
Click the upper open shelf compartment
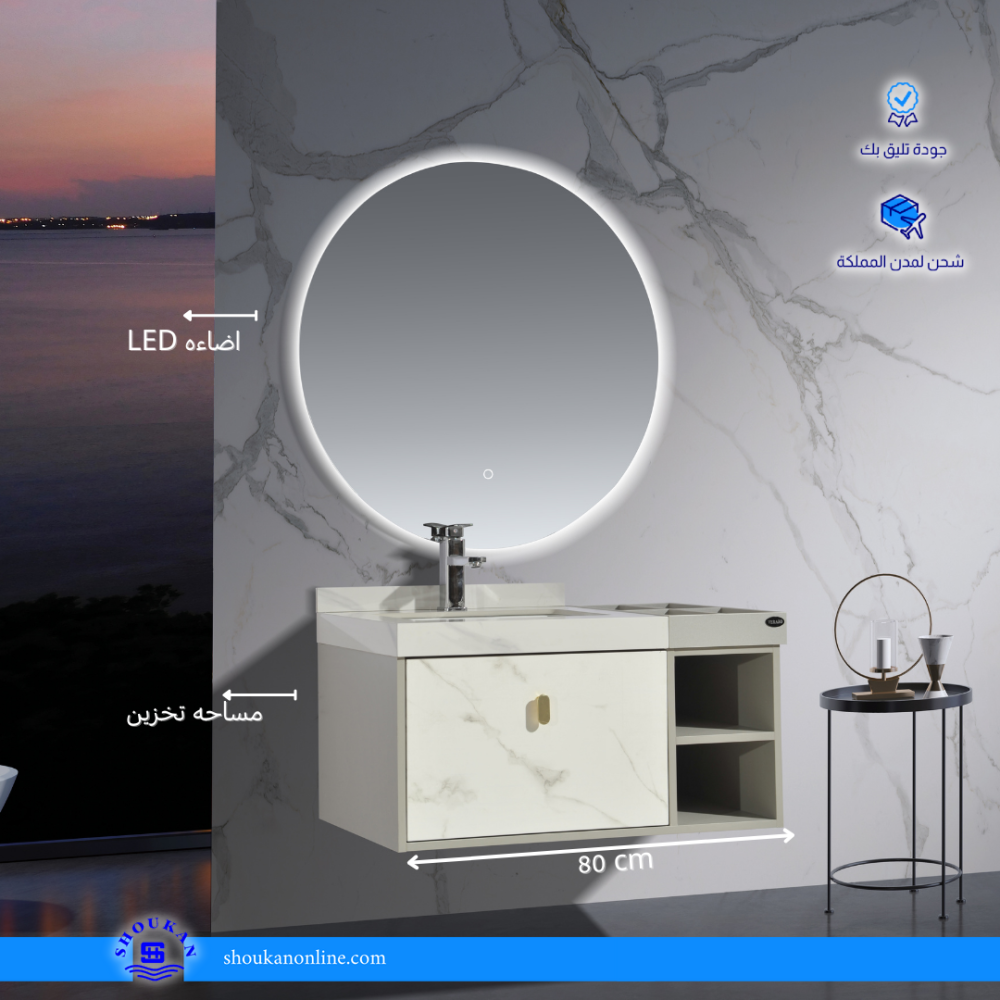pyautogui.click(x=724, y=692)
